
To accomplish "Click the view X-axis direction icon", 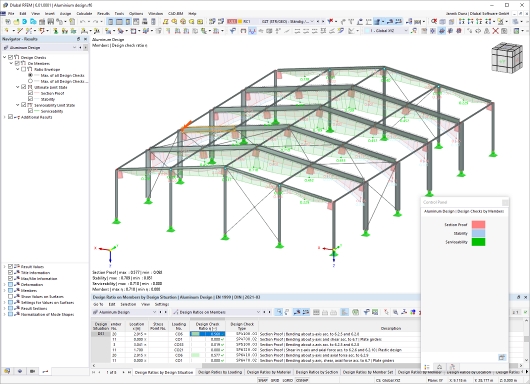I will [x=462, y=21].
